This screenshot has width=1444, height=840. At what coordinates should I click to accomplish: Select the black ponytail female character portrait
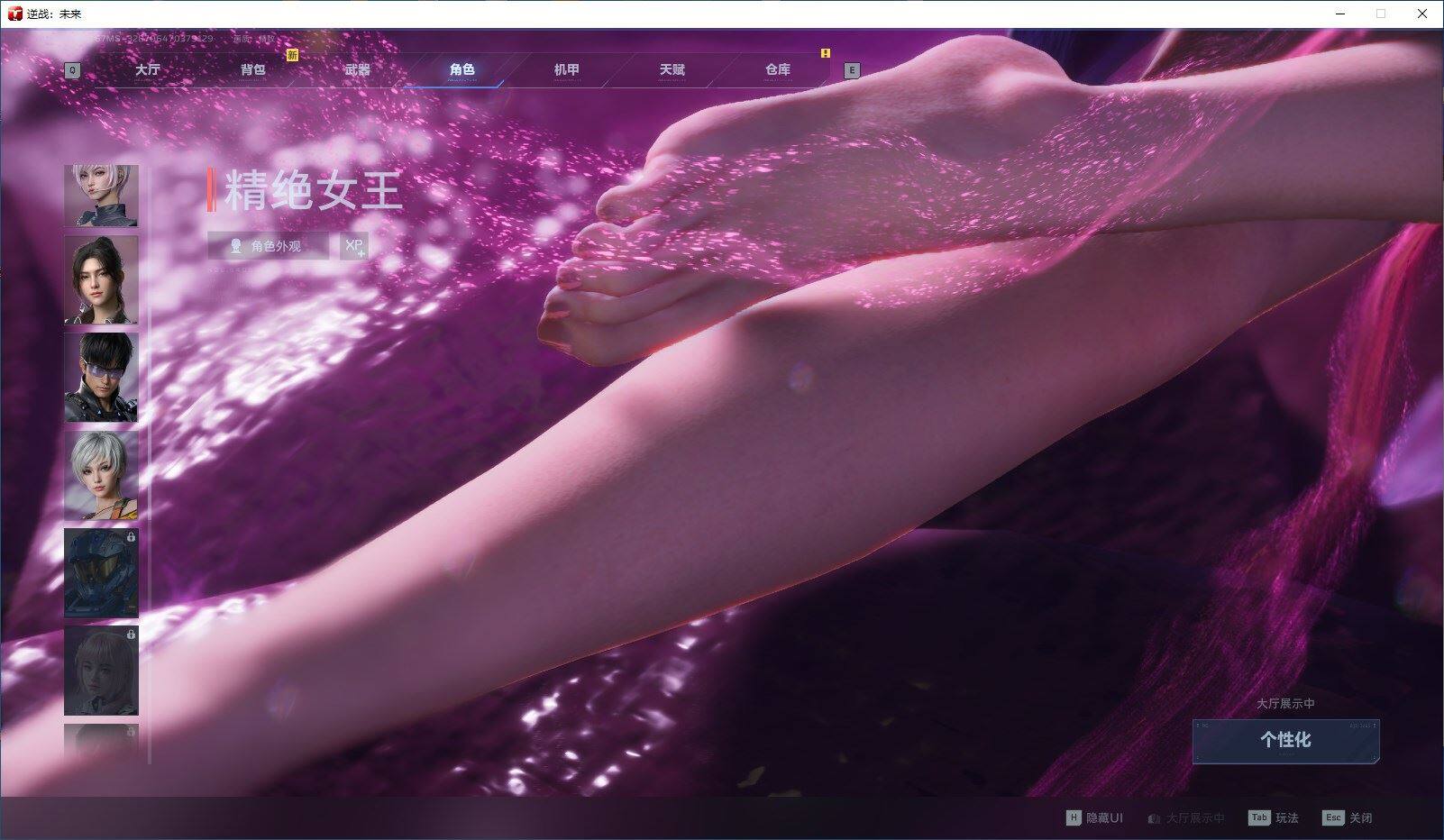(101, 279)
